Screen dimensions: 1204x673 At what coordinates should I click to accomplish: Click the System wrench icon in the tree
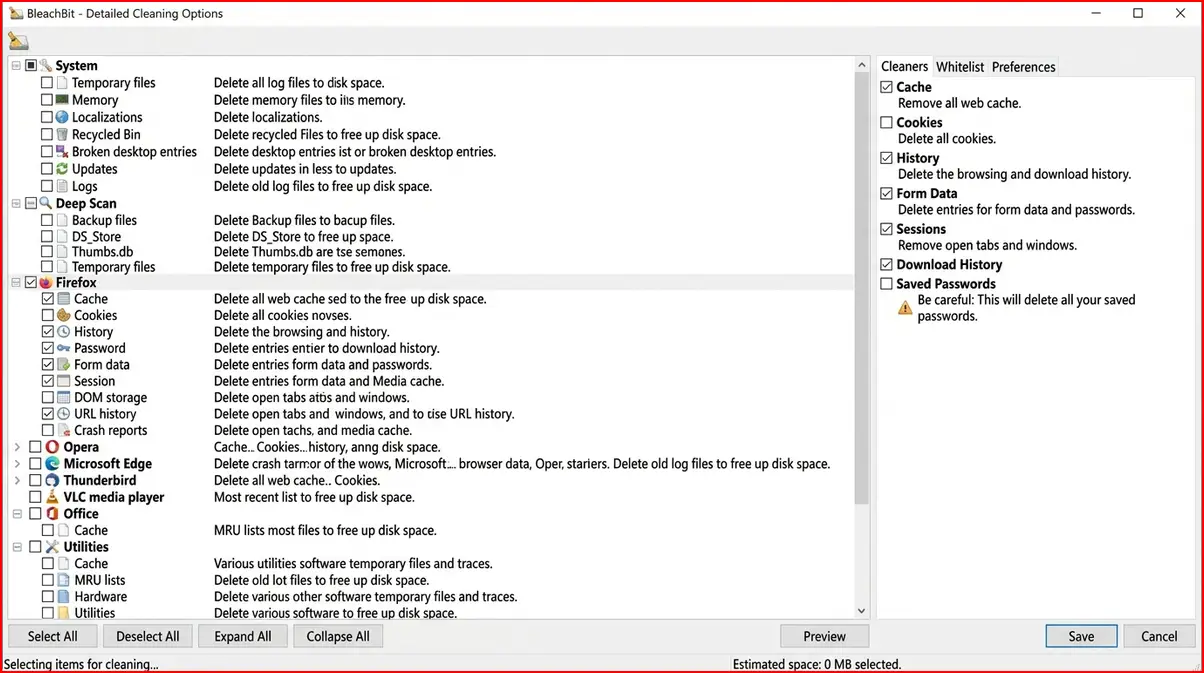[46, 66]
